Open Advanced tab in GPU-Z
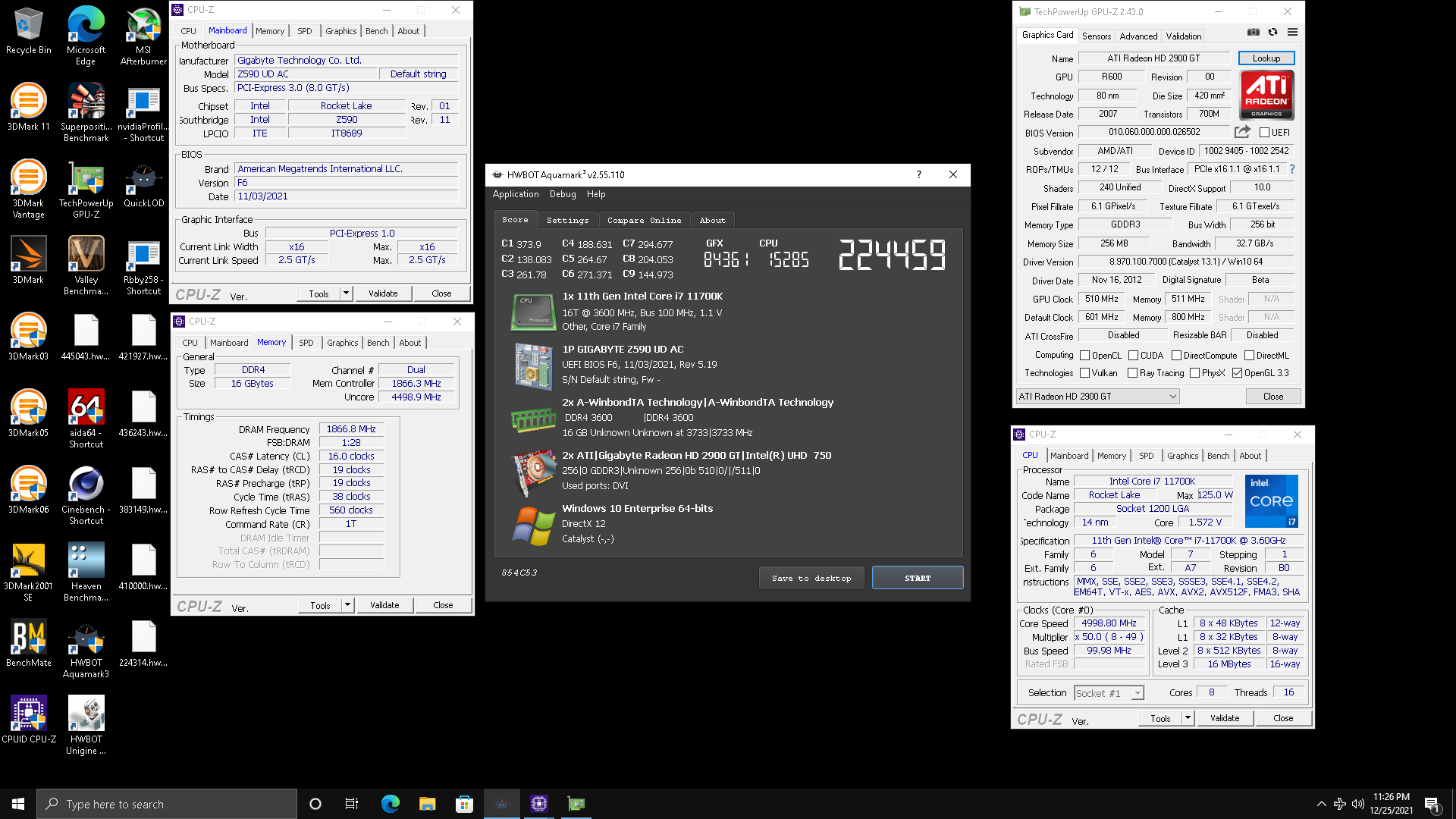This screenshot has height=819, width=1456. coord(1138,36)
